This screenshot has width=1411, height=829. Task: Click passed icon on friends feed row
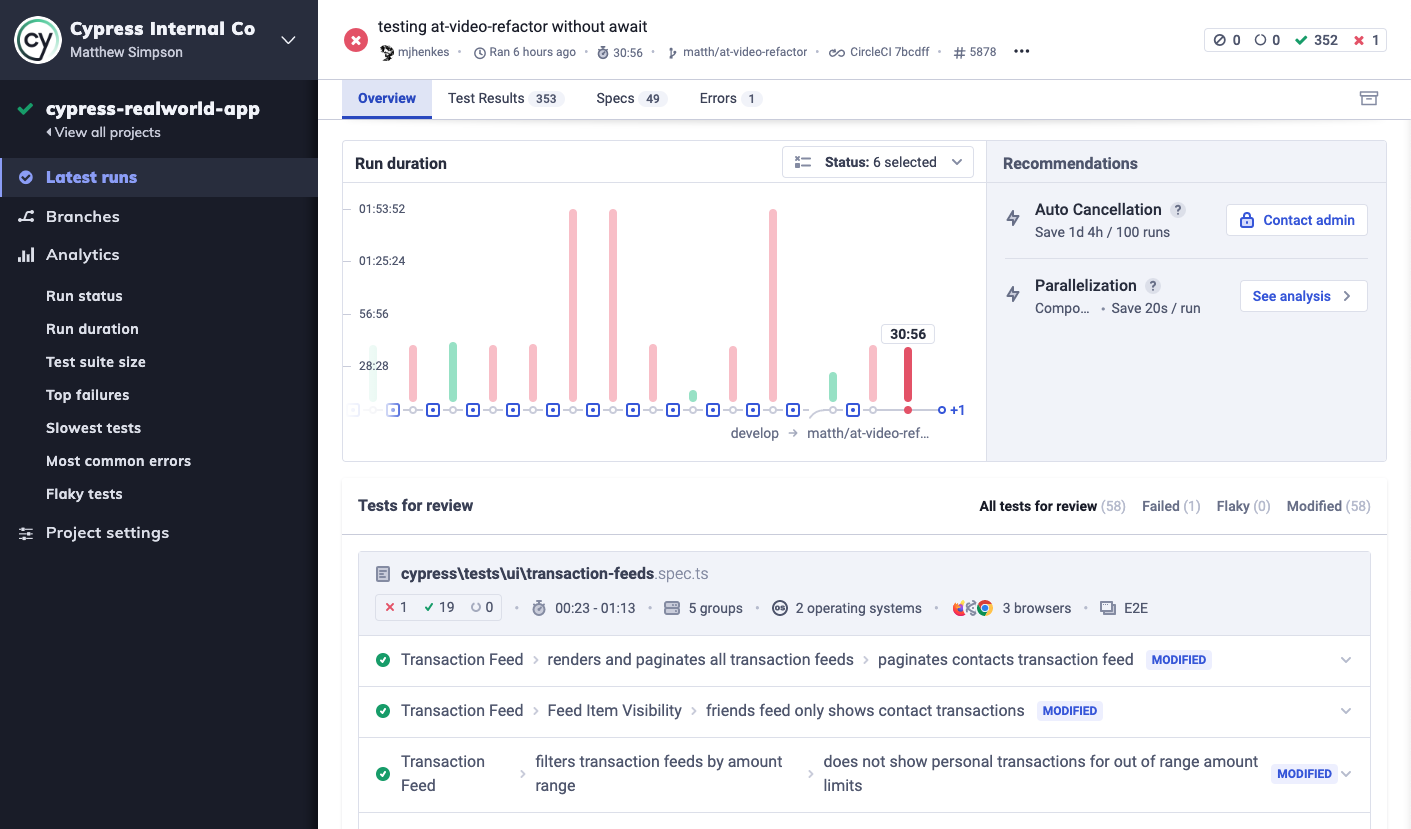tap(383, 711)
